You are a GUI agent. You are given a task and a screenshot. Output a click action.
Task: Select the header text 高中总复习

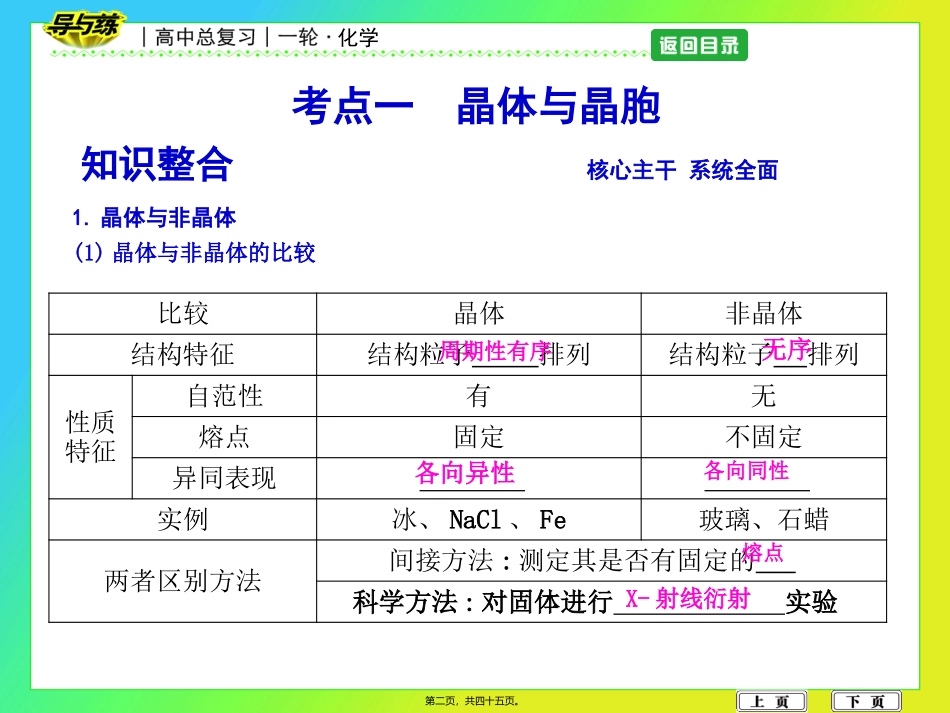pos(206,38)
